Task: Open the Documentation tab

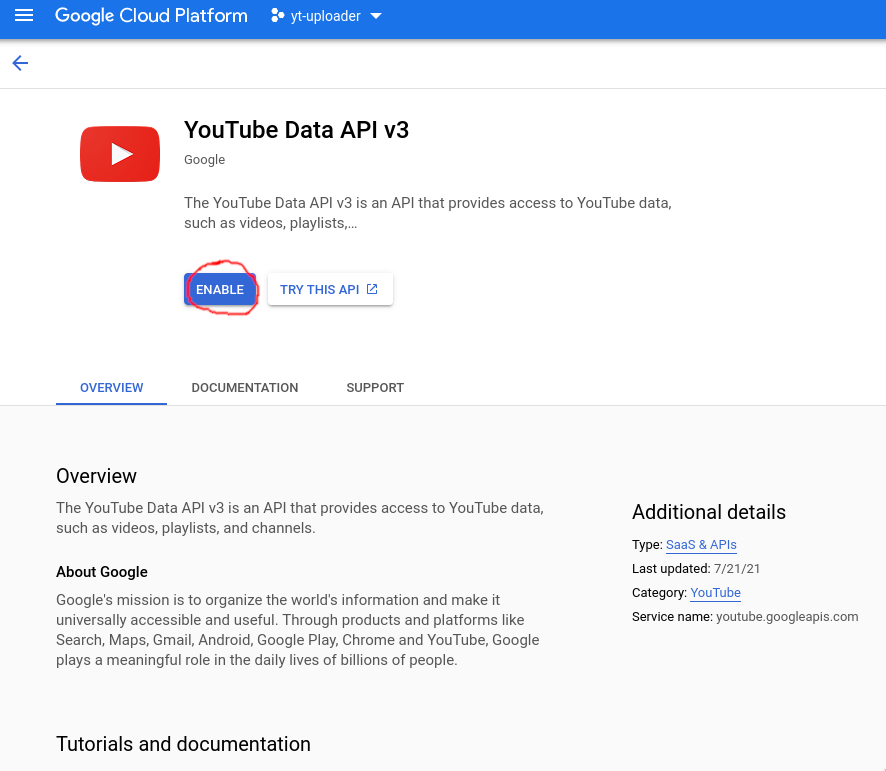Action: 245,388
